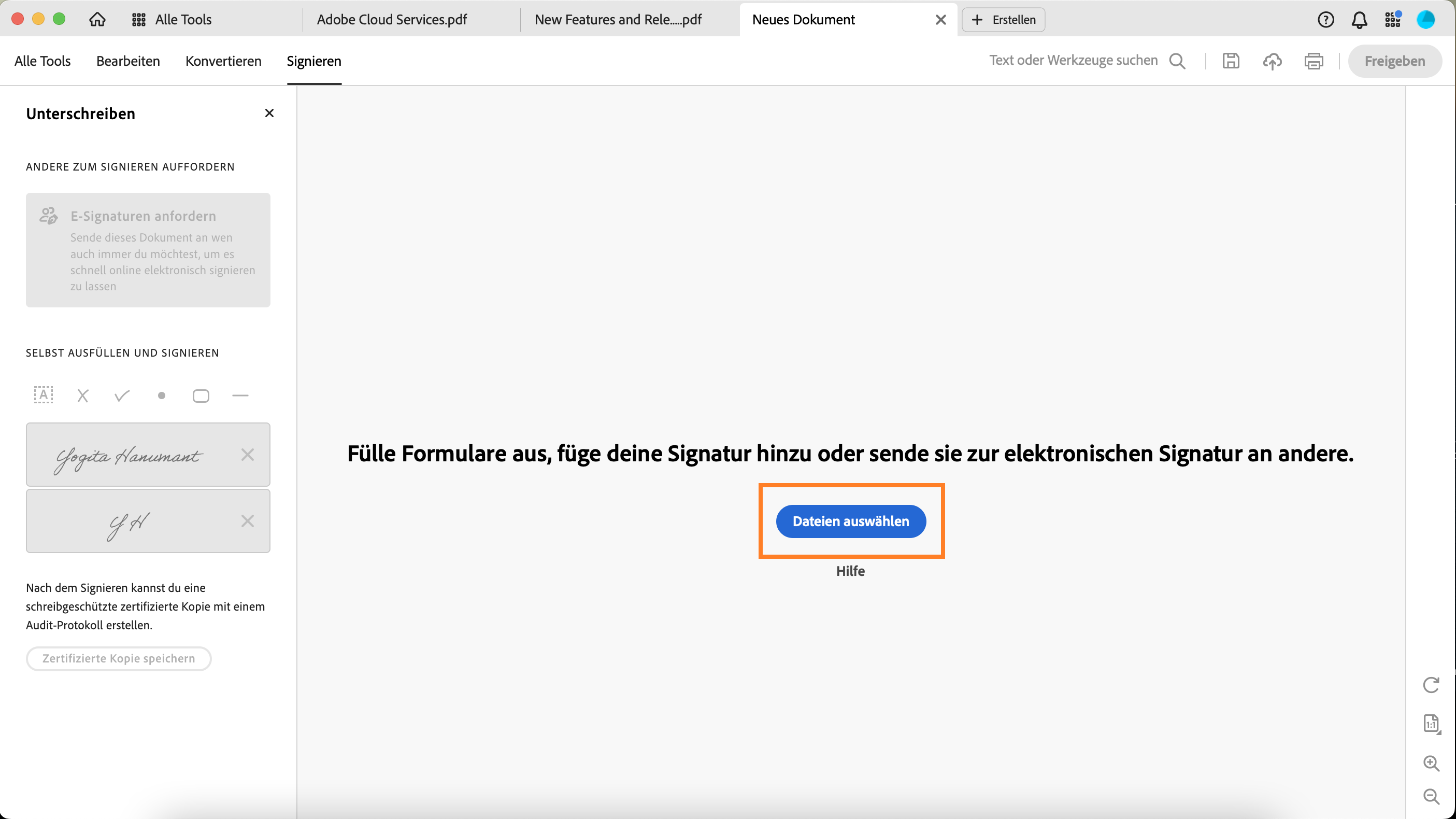This screenshot has width=1456, height=819.
Task: Click the Freigeben button
Action: point(1394,61)
